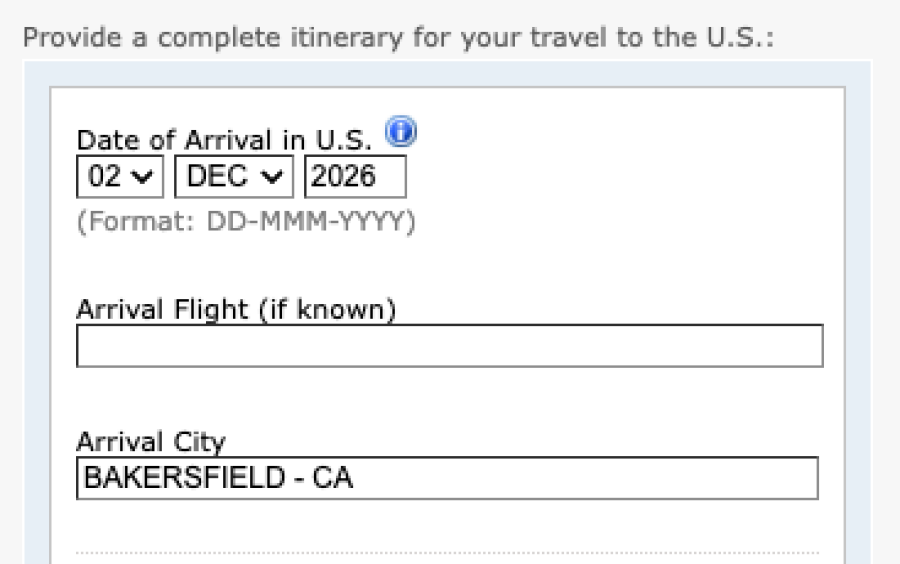Click the chevron arrow of the day selector
This screenshot has height=564, width=900.
tap(144, 178)
